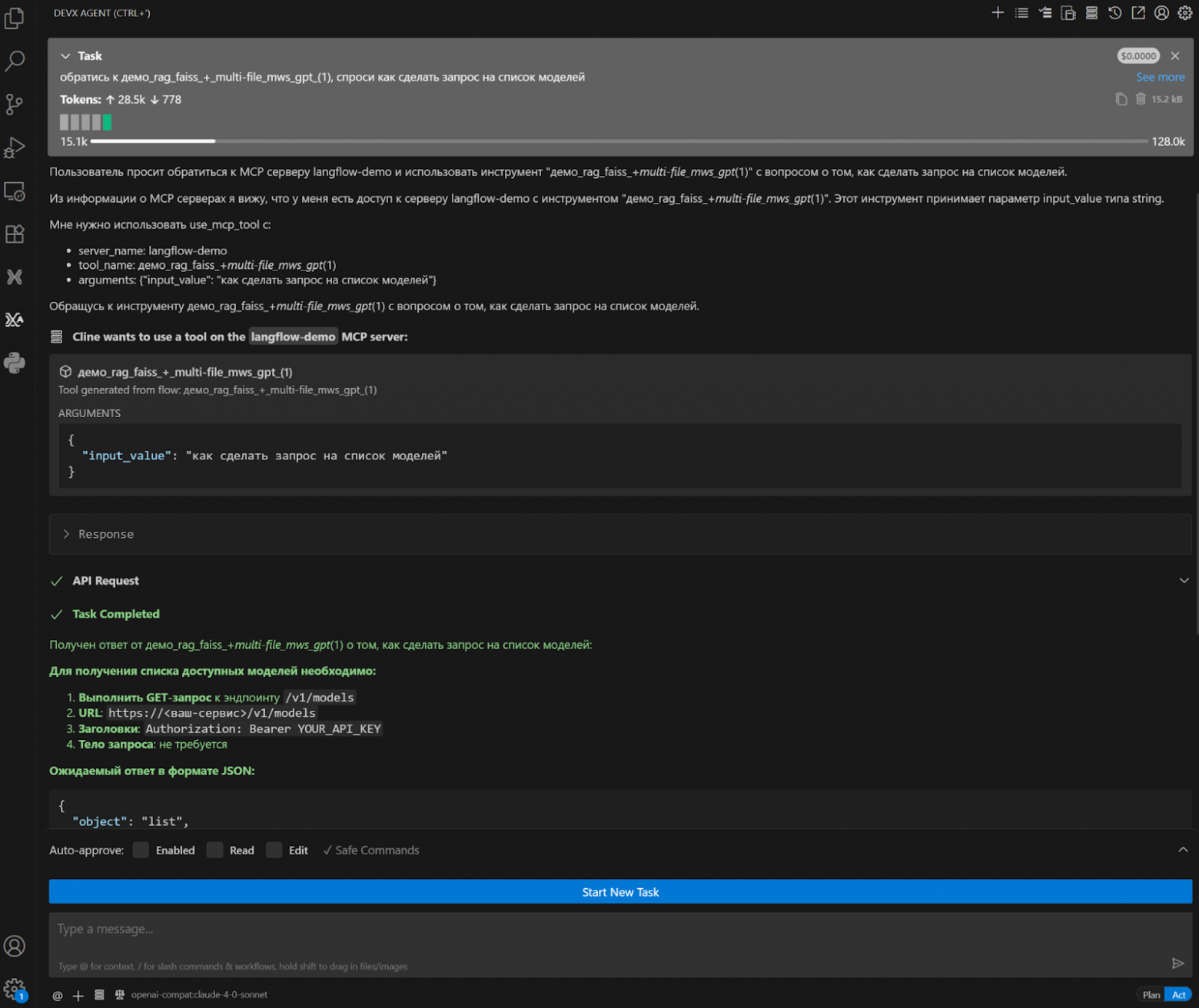
Task: Check the Edit auto-approve checkbox
Action: coord(274,850)
